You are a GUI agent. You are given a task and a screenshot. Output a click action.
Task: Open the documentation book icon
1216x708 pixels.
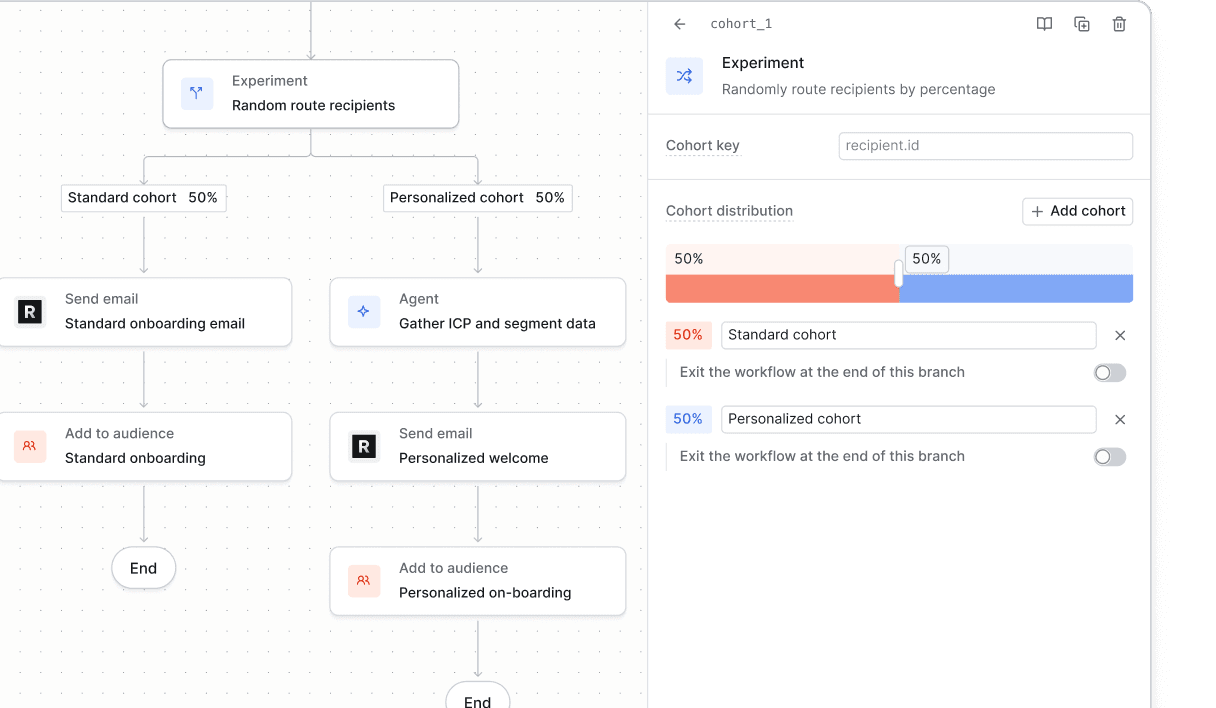point(1044,24)
